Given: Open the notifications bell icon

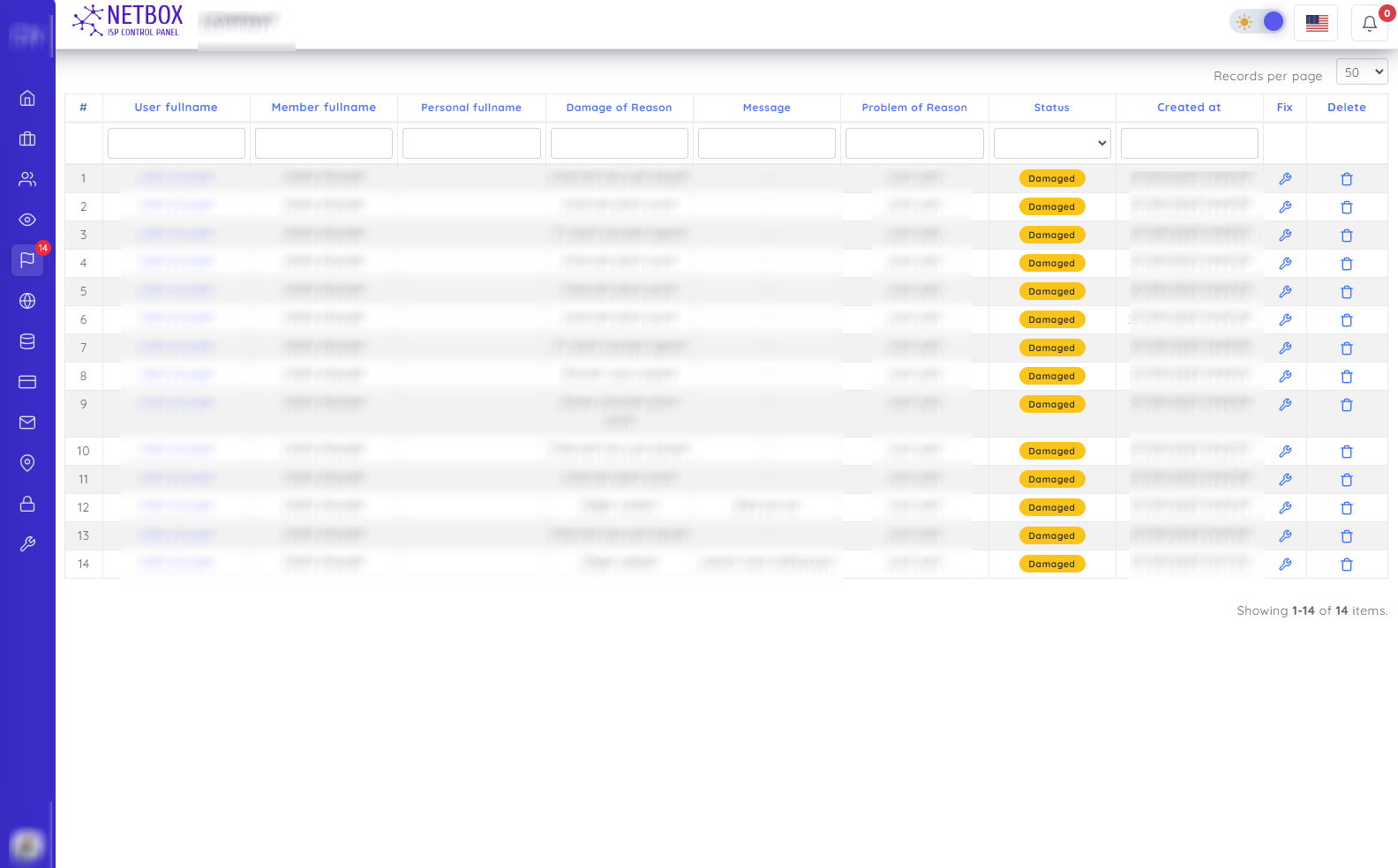Looking at the screenshot, I should (x=1369, y=24).
